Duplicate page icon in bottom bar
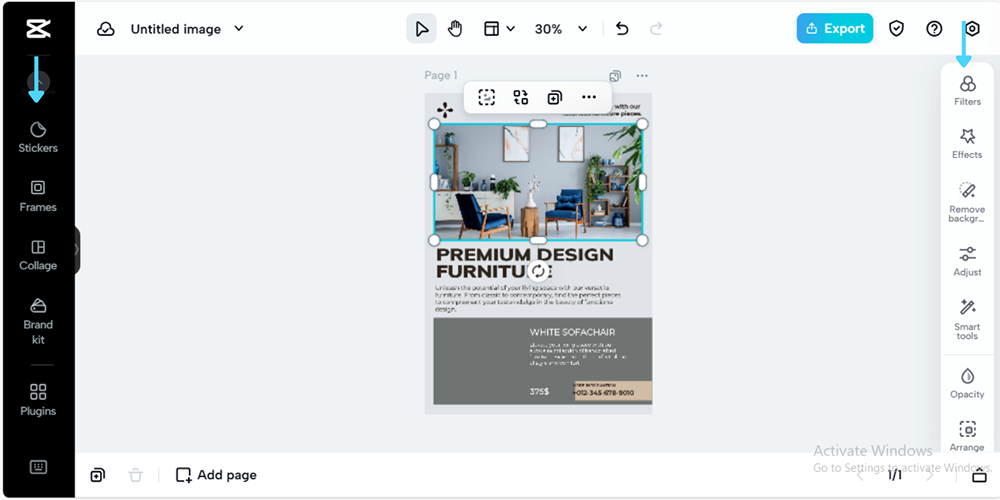1000x500 pixels. (98, 475)
